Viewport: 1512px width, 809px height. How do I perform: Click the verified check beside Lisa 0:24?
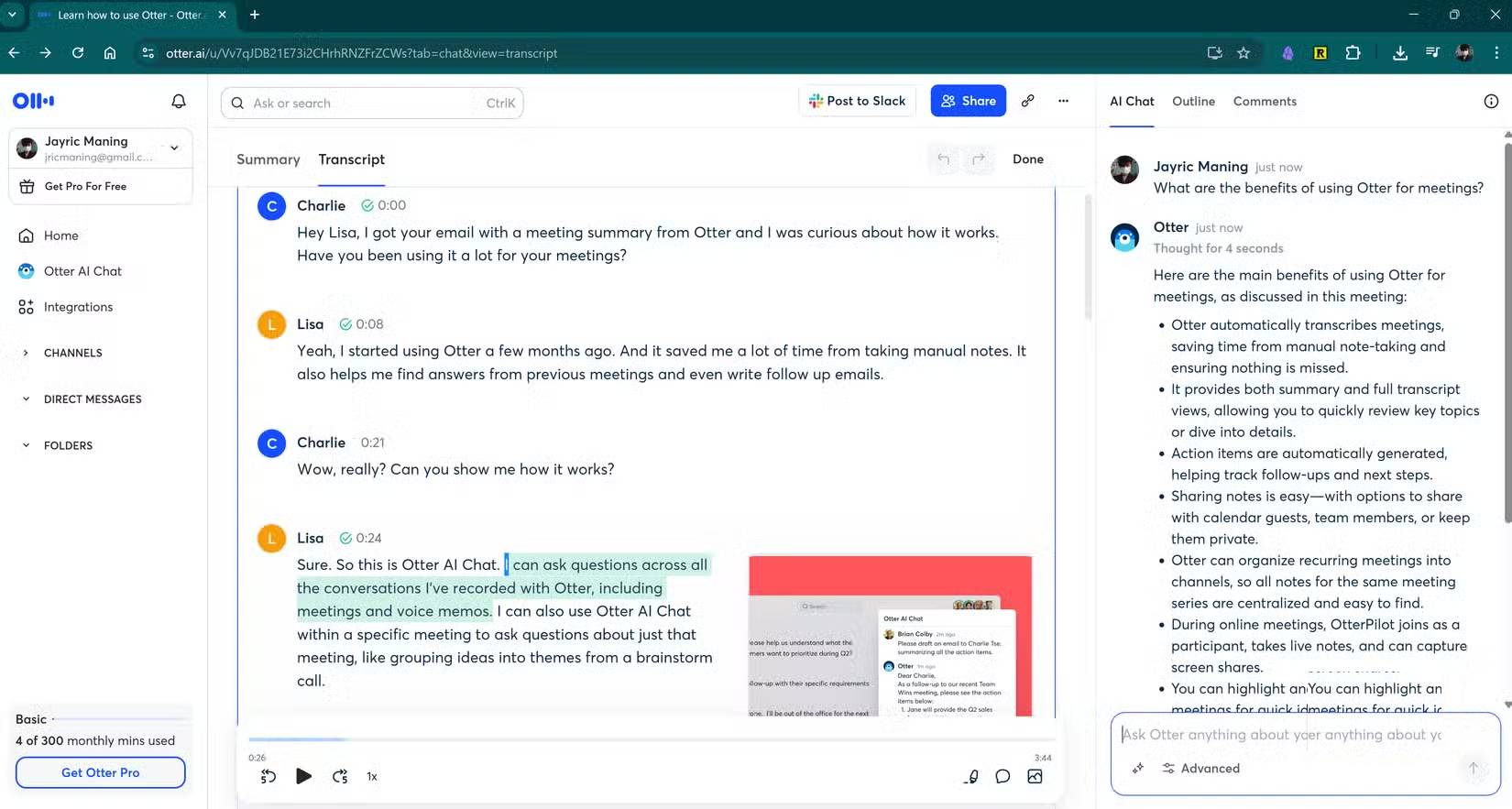(x=345, y=538)
